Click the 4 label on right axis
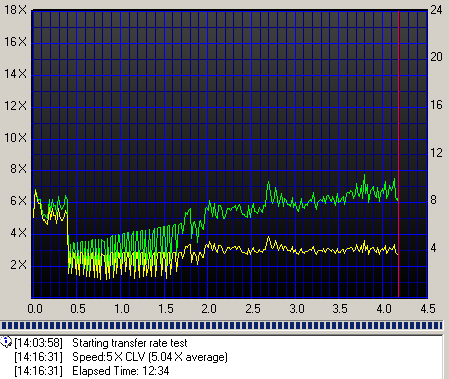Viewport: 449px width, 379px height. point(433,248)
